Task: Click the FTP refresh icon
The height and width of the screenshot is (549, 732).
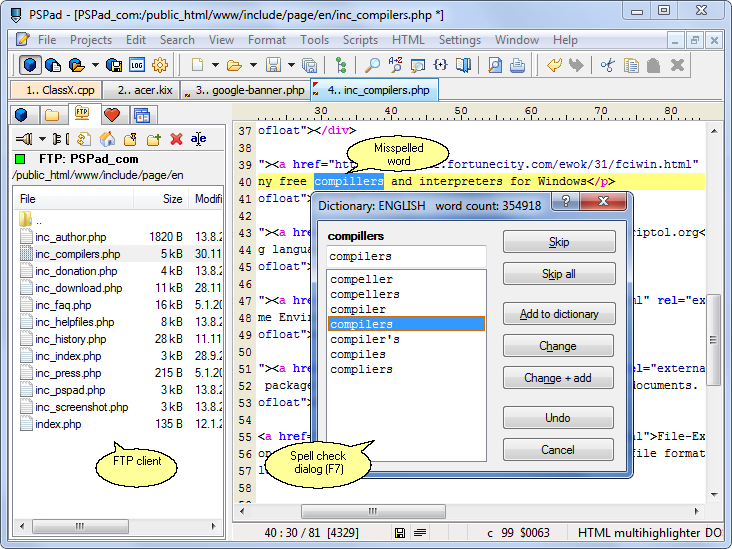Action: pyautogui.click(x=84, y=139)
